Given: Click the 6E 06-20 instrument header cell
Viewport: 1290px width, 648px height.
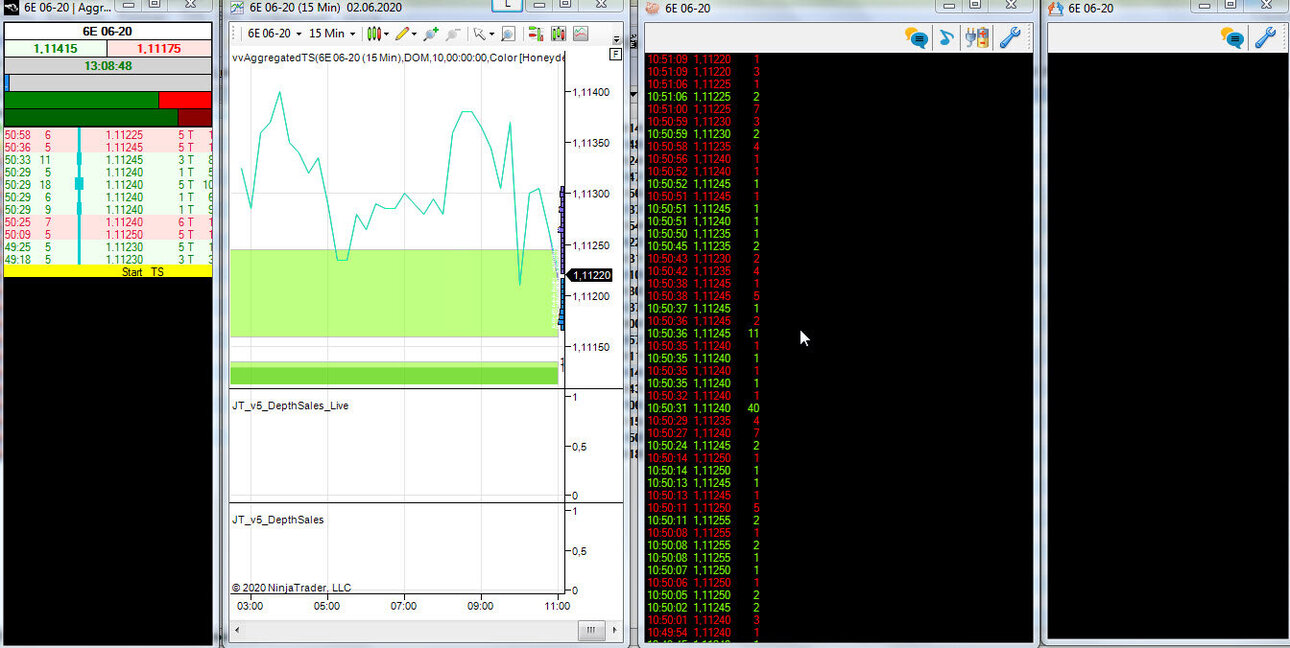Looking at the screenshot, I should 108,31.
